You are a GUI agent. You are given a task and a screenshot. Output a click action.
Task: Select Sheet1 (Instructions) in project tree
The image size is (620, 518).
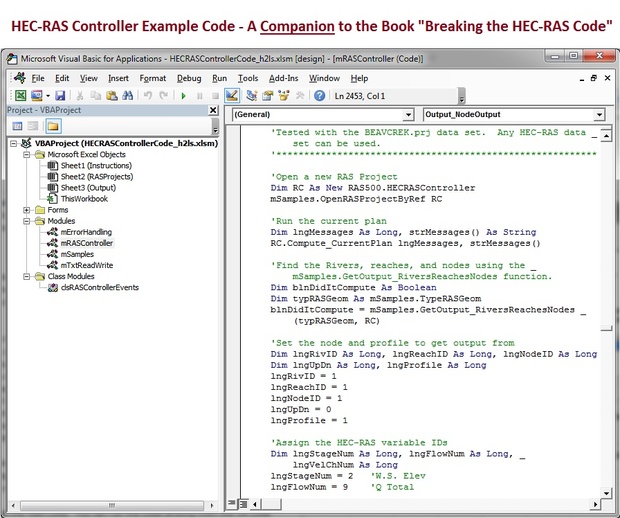tap(96, 166)
